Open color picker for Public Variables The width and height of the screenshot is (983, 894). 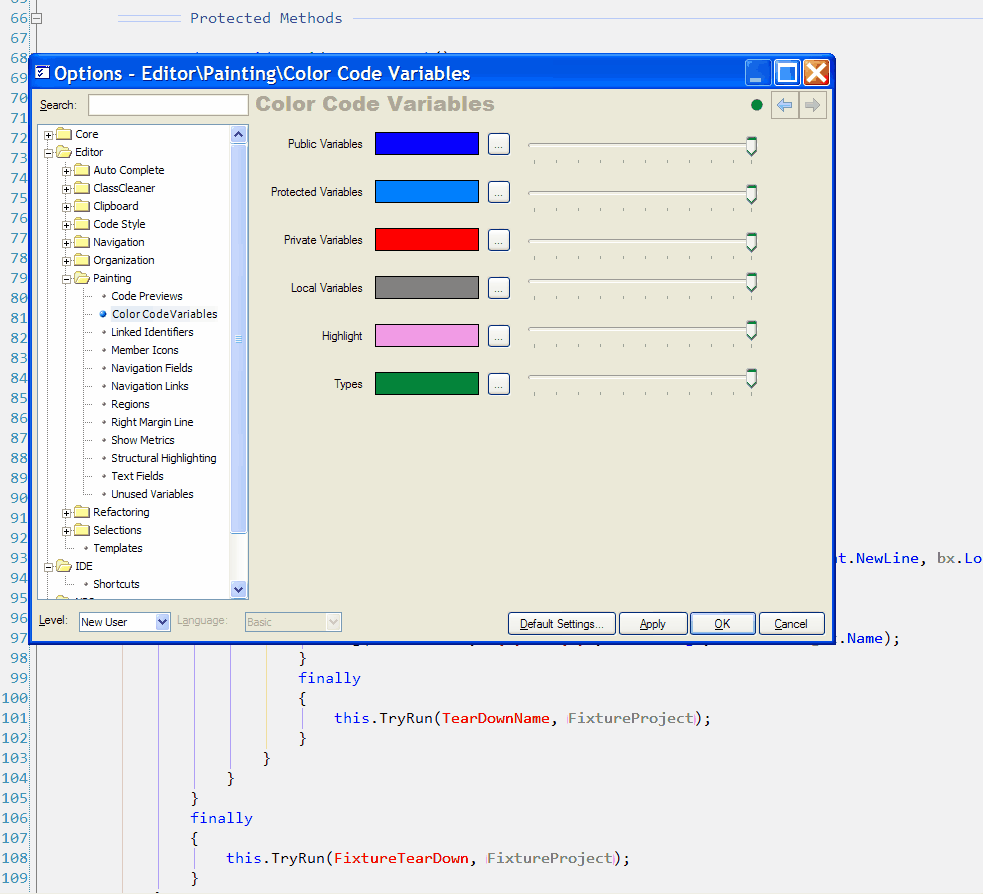499,144
